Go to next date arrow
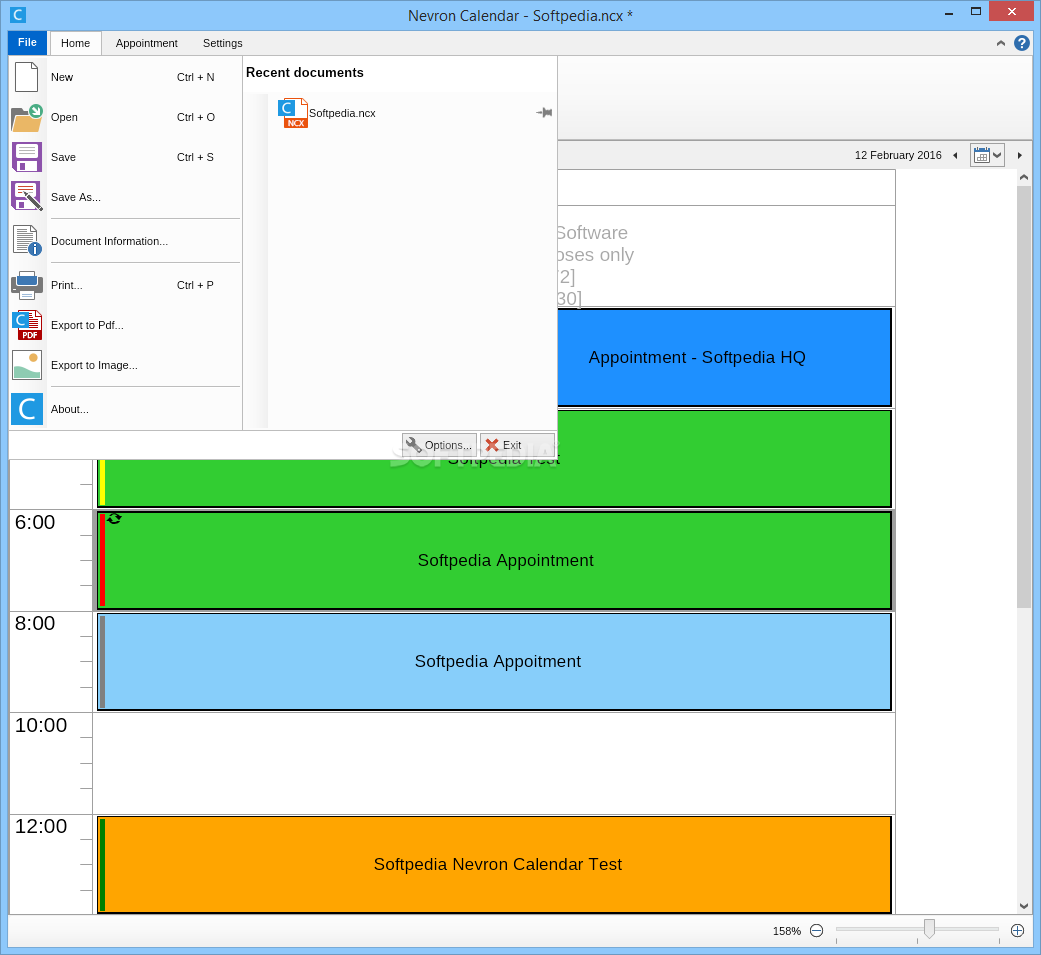The width and height of the screenshot is (1041, 955). point(1020,155)
